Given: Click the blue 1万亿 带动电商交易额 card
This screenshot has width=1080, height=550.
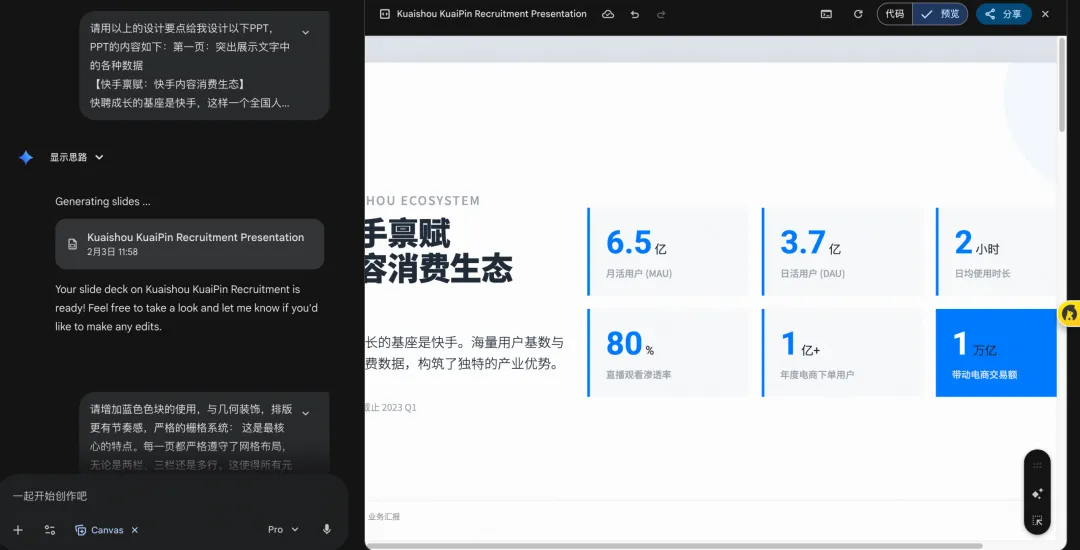Looking at the screenshot, I should [x=996, y=352].
